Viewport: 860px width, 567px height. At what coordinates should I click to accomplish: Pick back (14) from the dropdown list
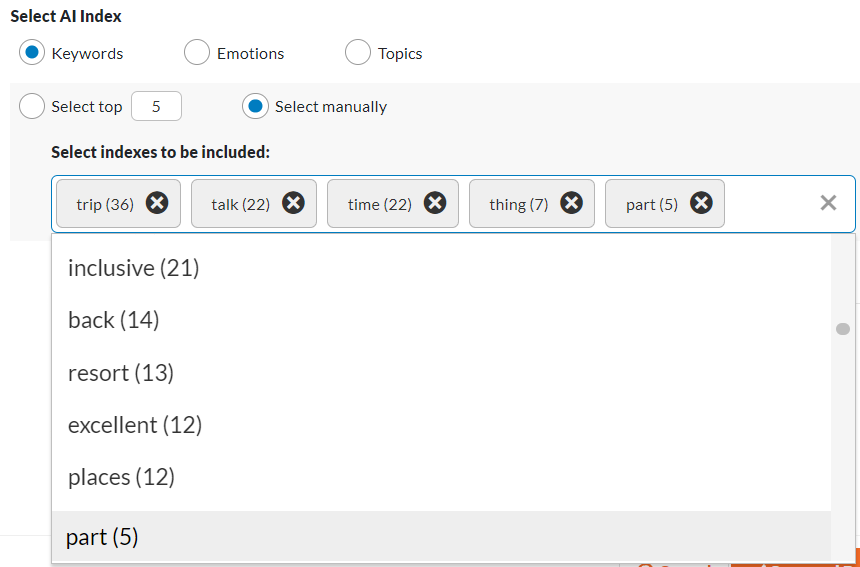tap(442, 320)
